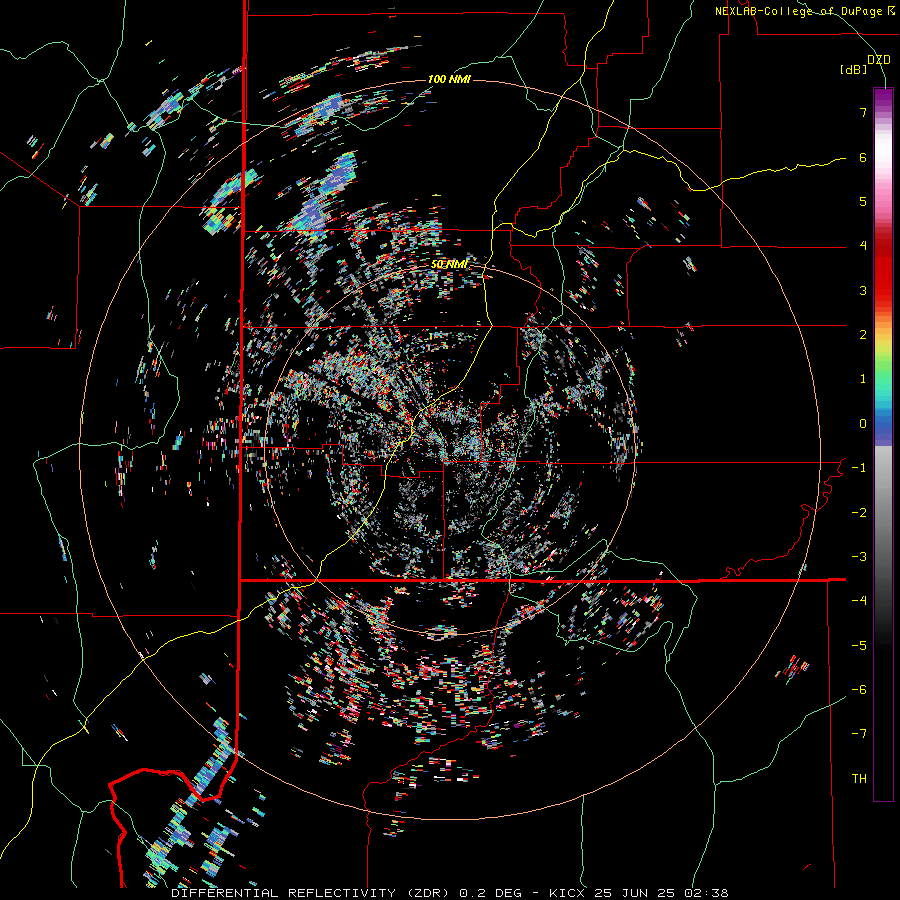Click the legend value '1'
Image resolution: width=900 pixels, height=900 pixels.
point(863,379)
